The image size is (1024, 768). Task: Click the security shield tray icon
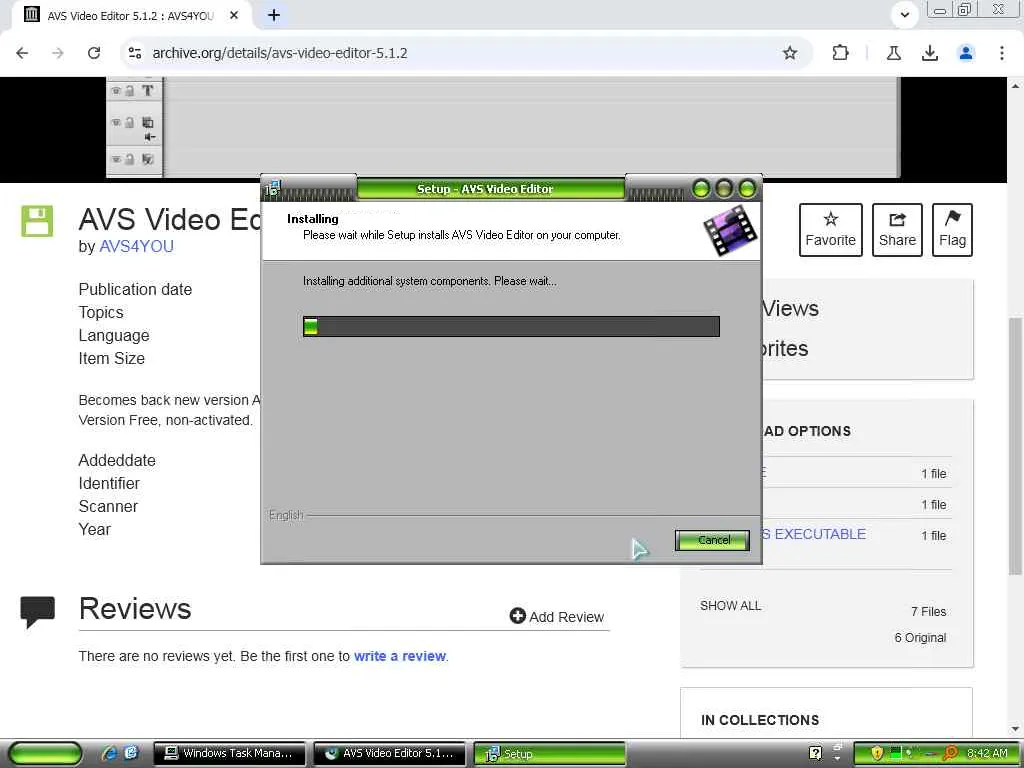[876, 754]
